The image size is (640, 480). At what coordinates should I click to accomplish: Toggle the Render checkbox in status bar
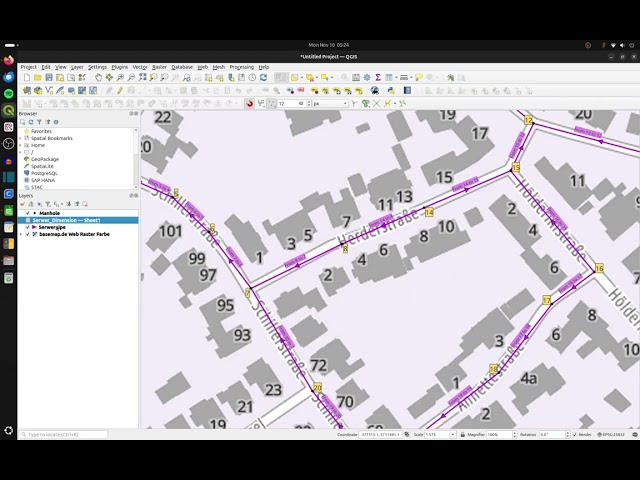[x=575, y=435]
